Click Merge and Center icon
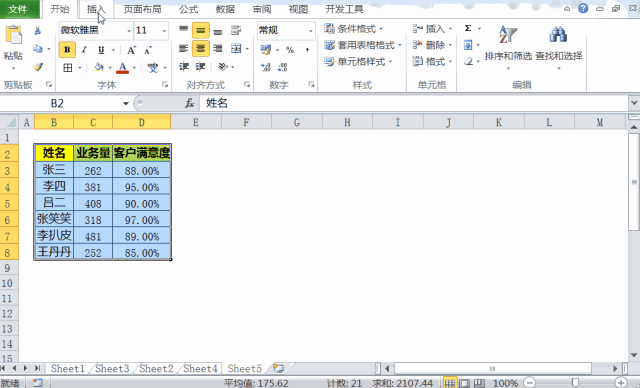The height and width of the screenshot is (388, 640). tap(236, 49)
